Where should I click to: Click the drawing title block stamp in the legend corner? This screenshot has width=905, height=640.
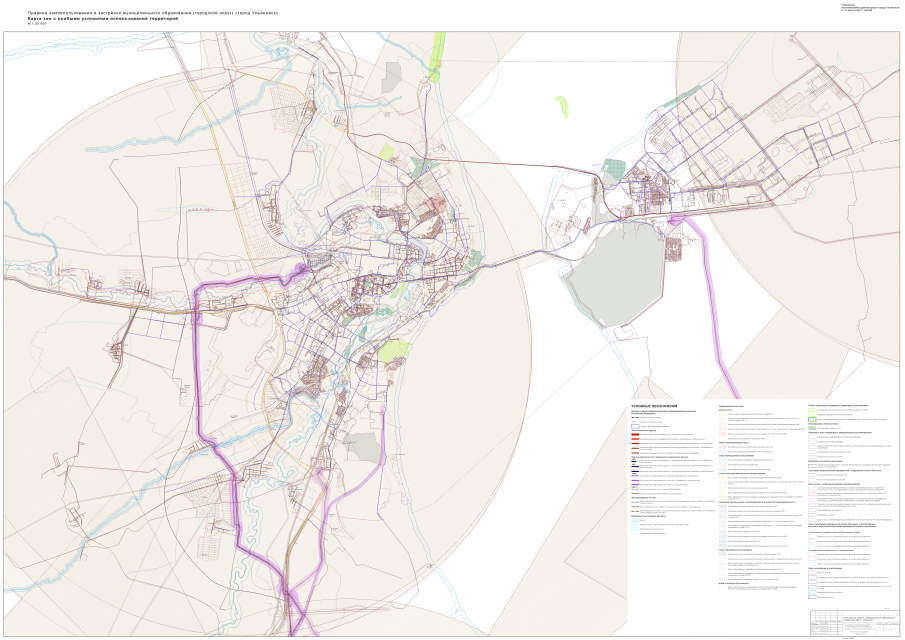854,621
